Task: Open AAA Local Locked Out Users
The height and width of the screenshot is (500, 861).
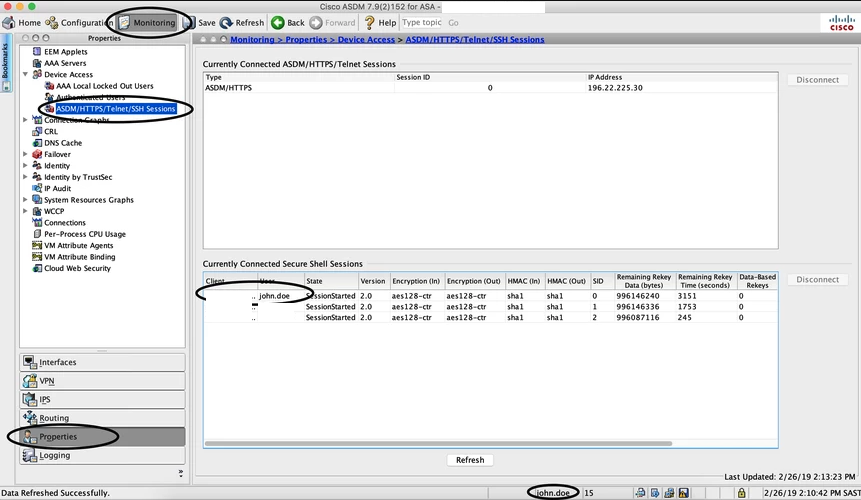Action: 104,86
